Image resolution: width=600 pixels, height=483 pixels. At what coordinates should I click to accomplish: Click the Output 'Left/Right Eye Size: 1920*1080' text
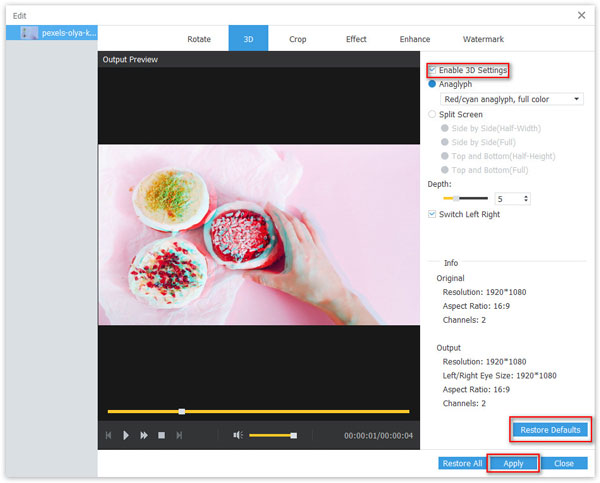tap(499, 375)
